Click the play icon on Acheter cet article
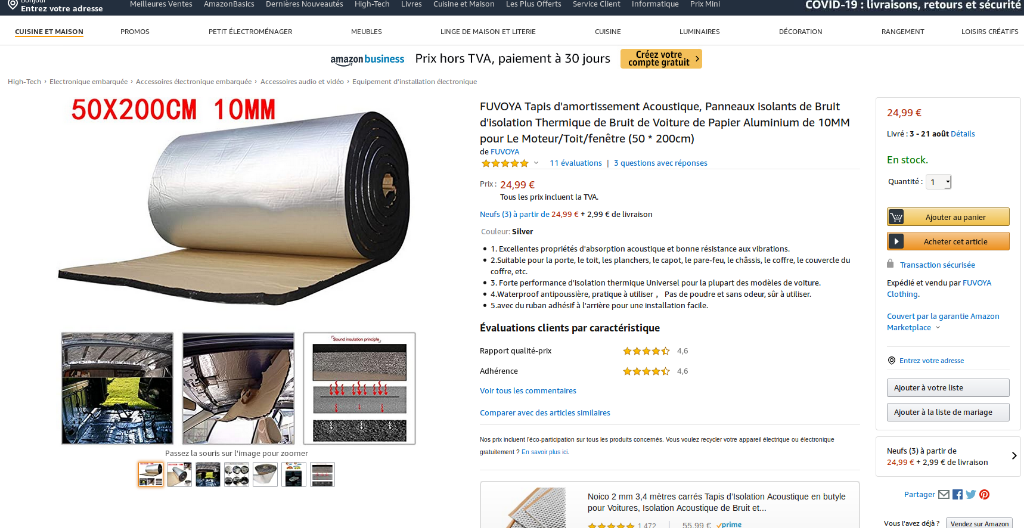This screenshot has height=528, width=1024. pos(897,242)
